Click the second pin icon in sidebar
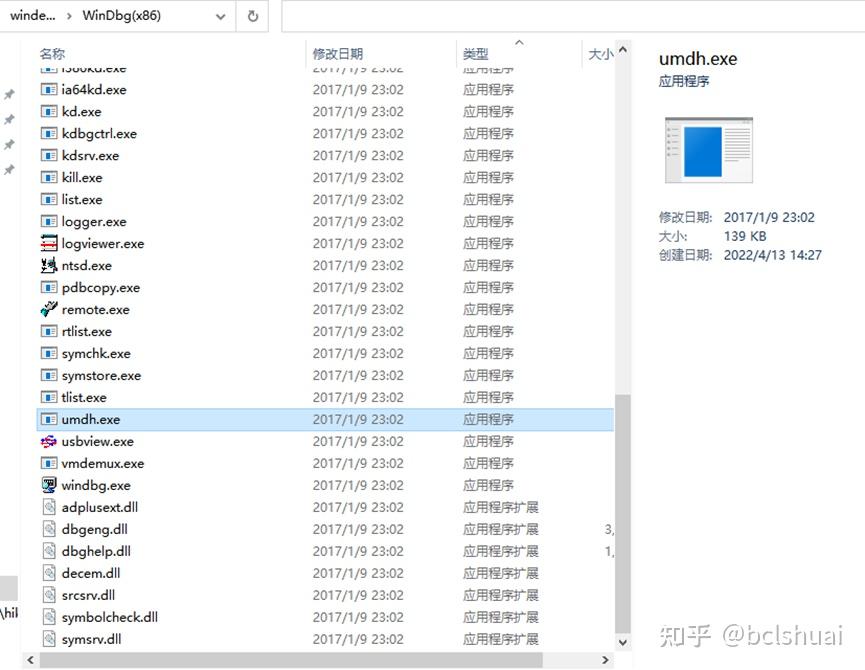The height and width of the screenshot is (670, 865). point(9,119)
